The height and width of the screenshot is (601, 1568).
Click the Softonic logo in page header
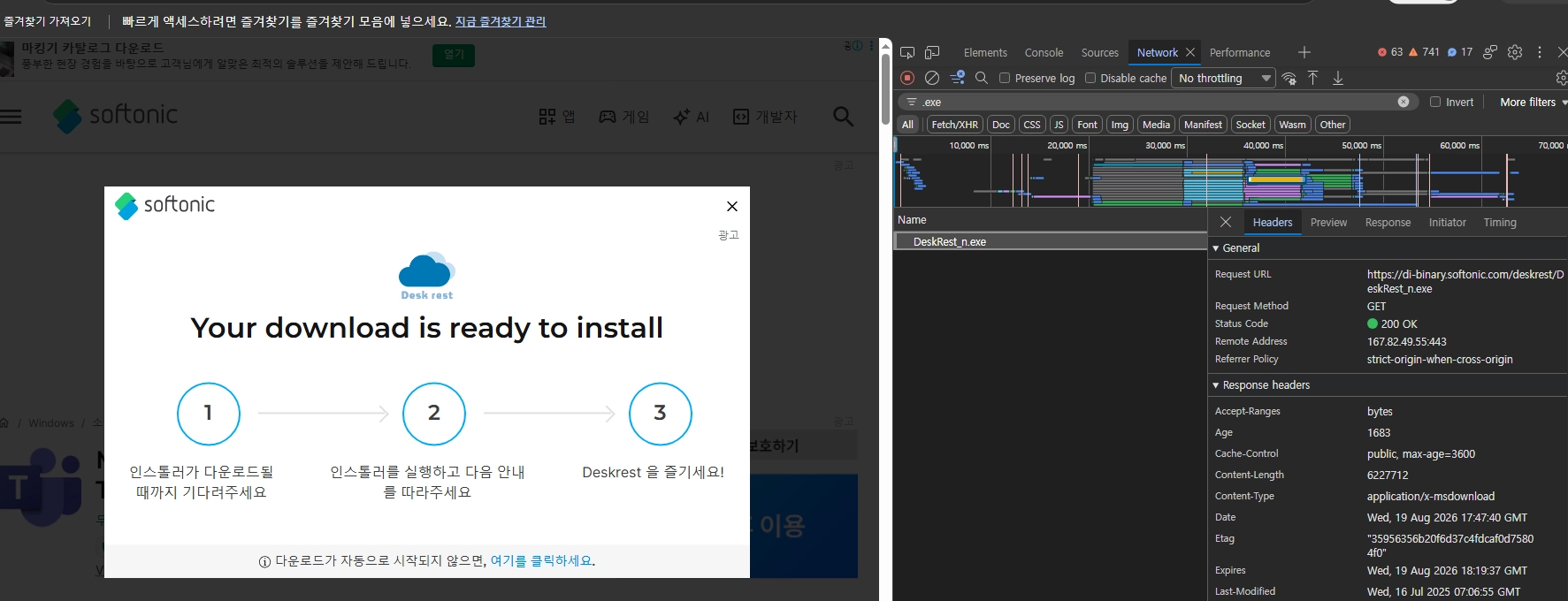115,116
